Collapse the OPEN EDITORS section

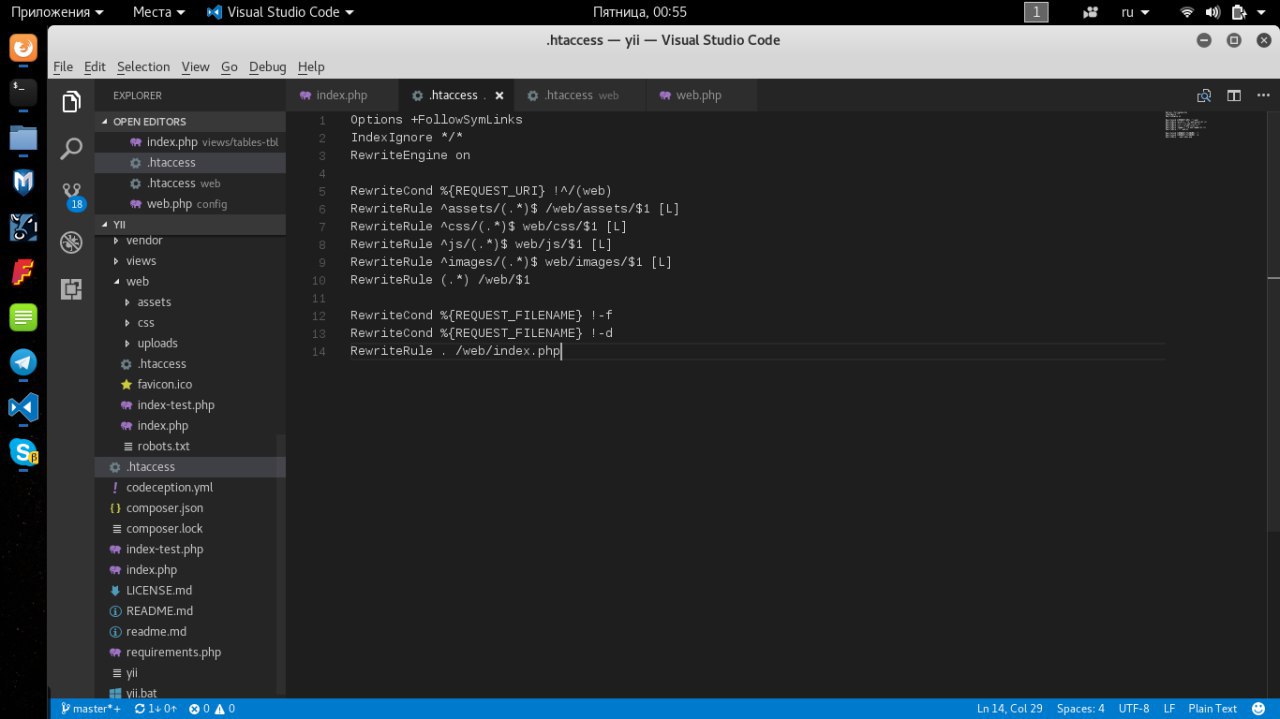190,121
